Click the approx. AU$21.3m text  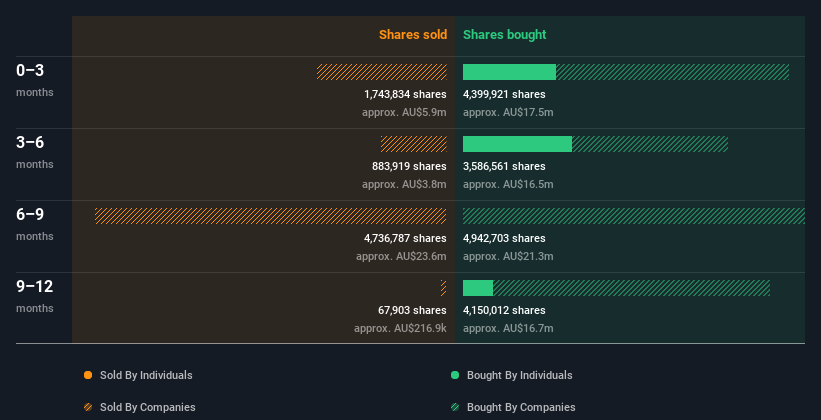(x=508, y=257)
